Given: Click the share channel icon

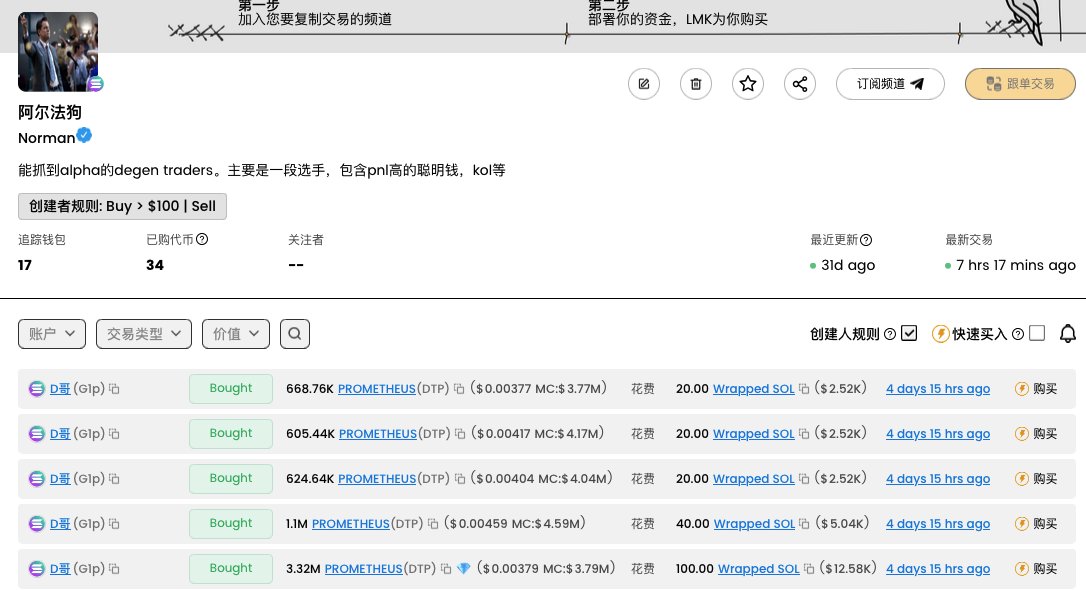Looking at the screenshot, I should 799,84.
